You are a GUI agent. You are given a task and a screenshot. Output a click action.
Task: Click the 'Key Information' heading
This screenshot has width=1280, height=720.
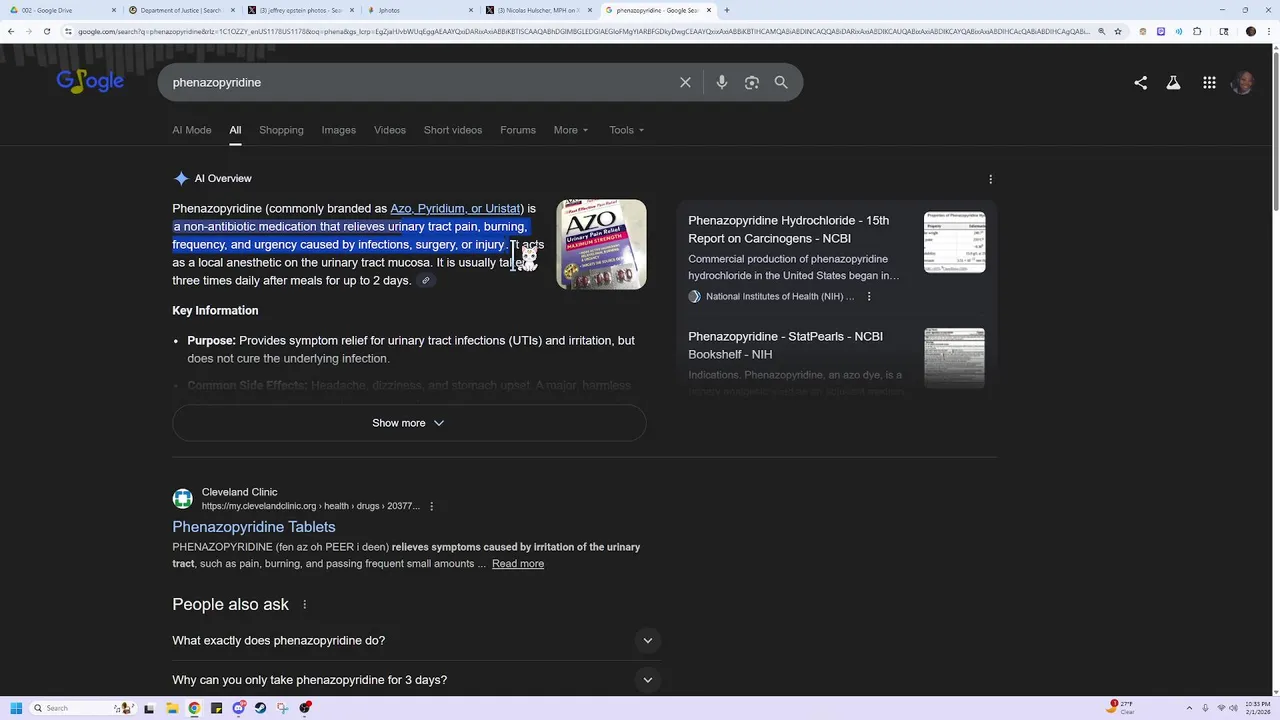(x=215, y=311)
